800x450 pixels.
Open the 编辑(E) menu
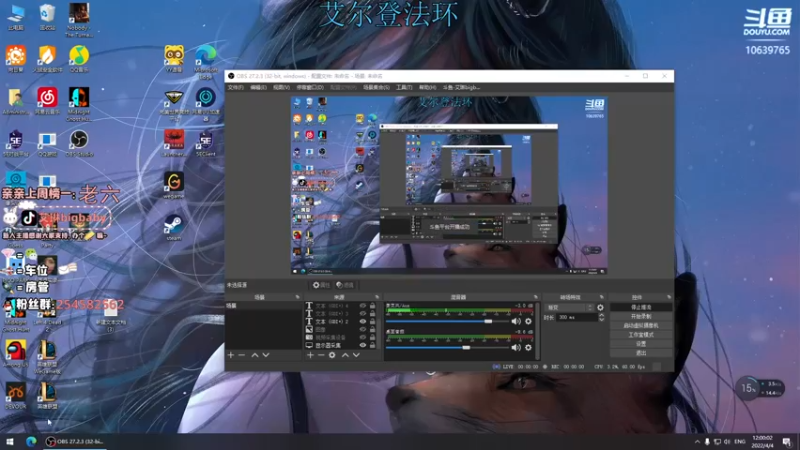(258, 87)
